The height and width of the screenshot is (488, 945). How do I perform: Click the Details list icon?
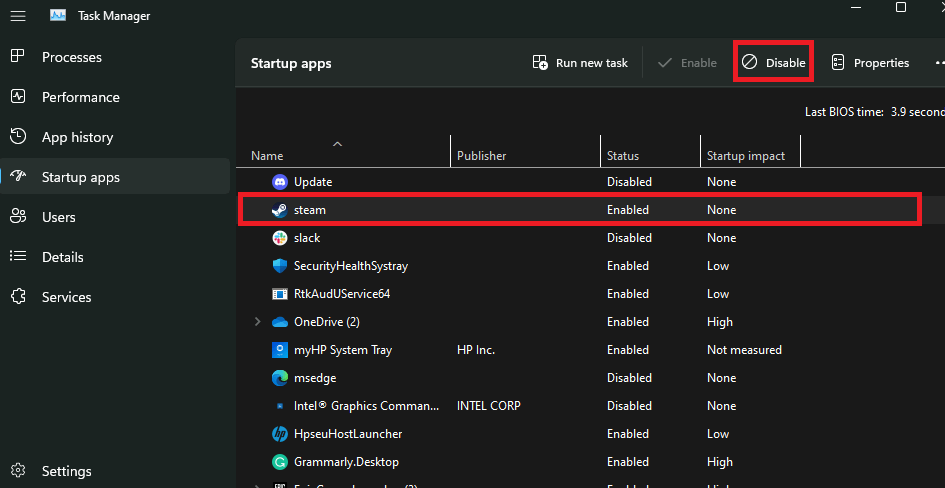[18, 257]
